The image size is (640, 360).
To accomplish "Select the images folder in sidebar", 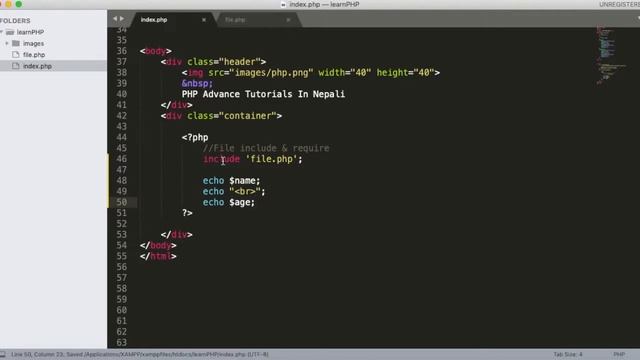I will pyautogui.click(x=33, y=43).
